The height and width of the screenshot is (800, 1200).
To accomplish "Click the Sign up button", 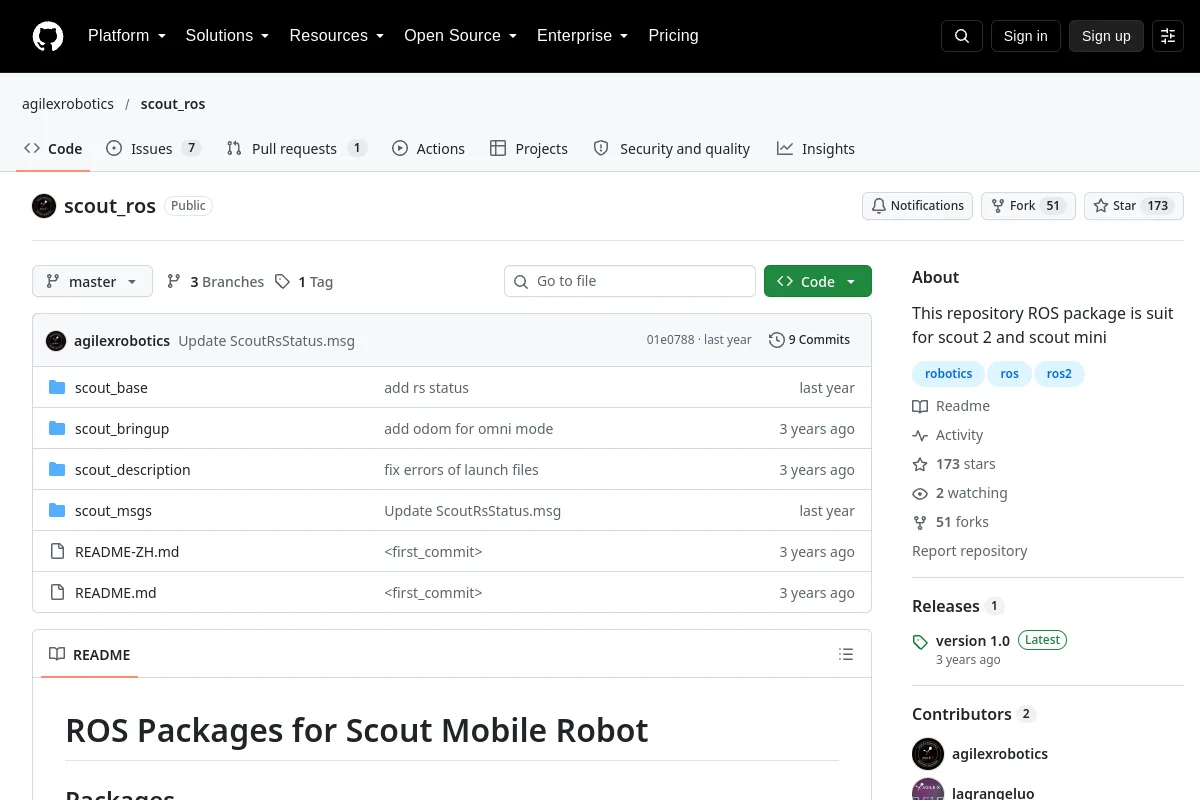I will [1106, 36].
